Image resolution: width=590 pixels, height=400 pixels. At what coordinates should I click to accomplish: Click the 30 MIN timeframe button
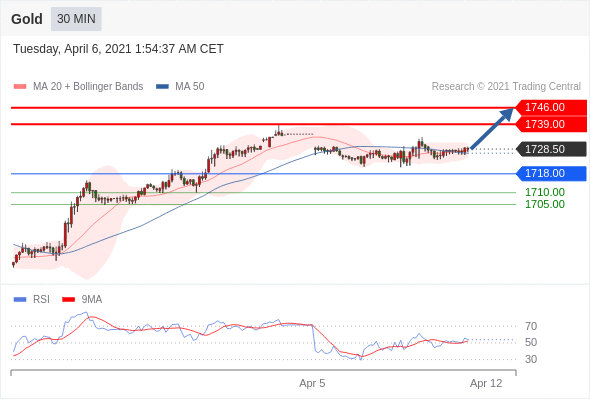coord(76,19)
